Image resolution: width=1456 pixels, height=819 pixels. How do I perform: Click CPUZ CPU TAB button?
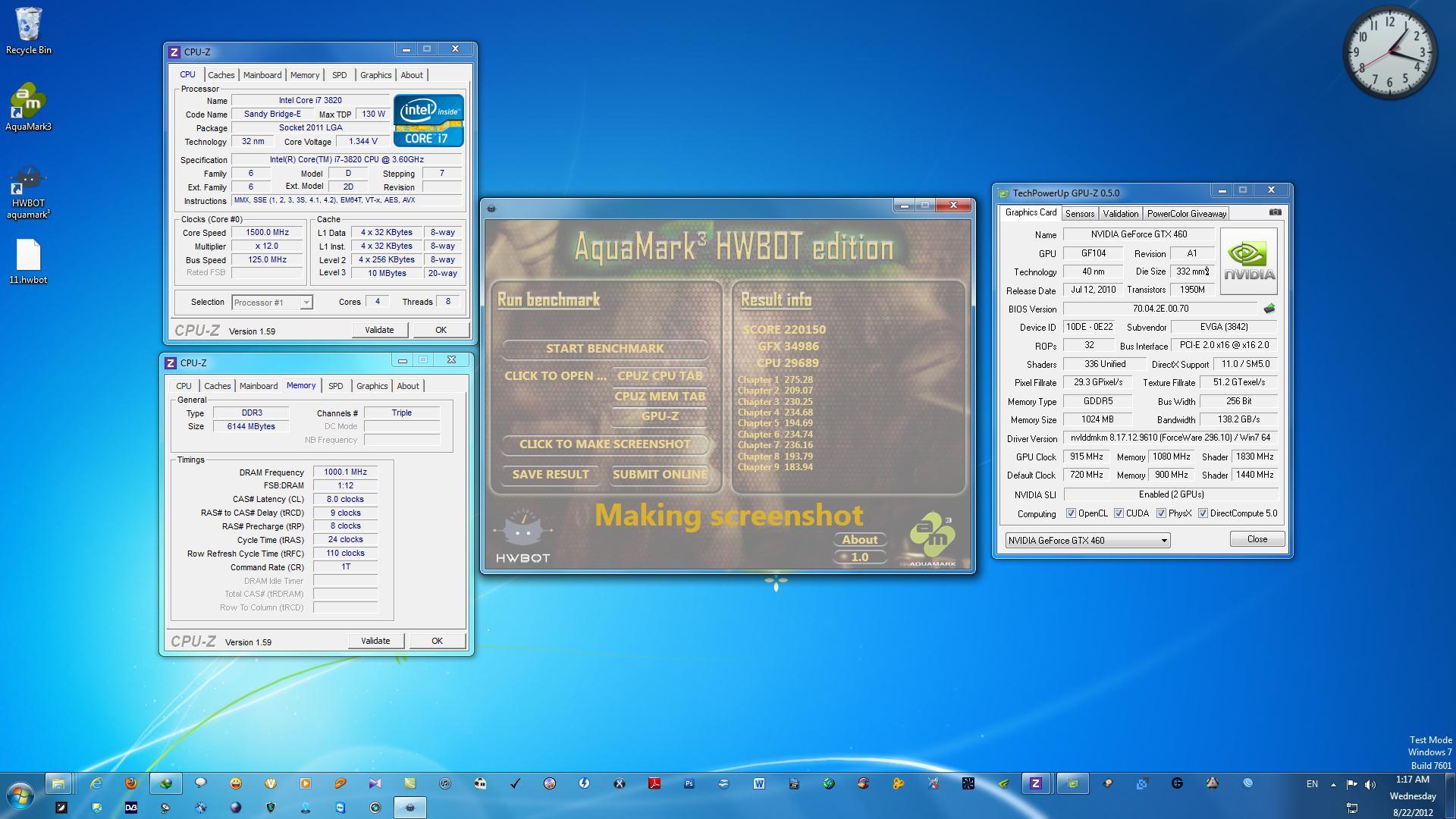[660, 376]
